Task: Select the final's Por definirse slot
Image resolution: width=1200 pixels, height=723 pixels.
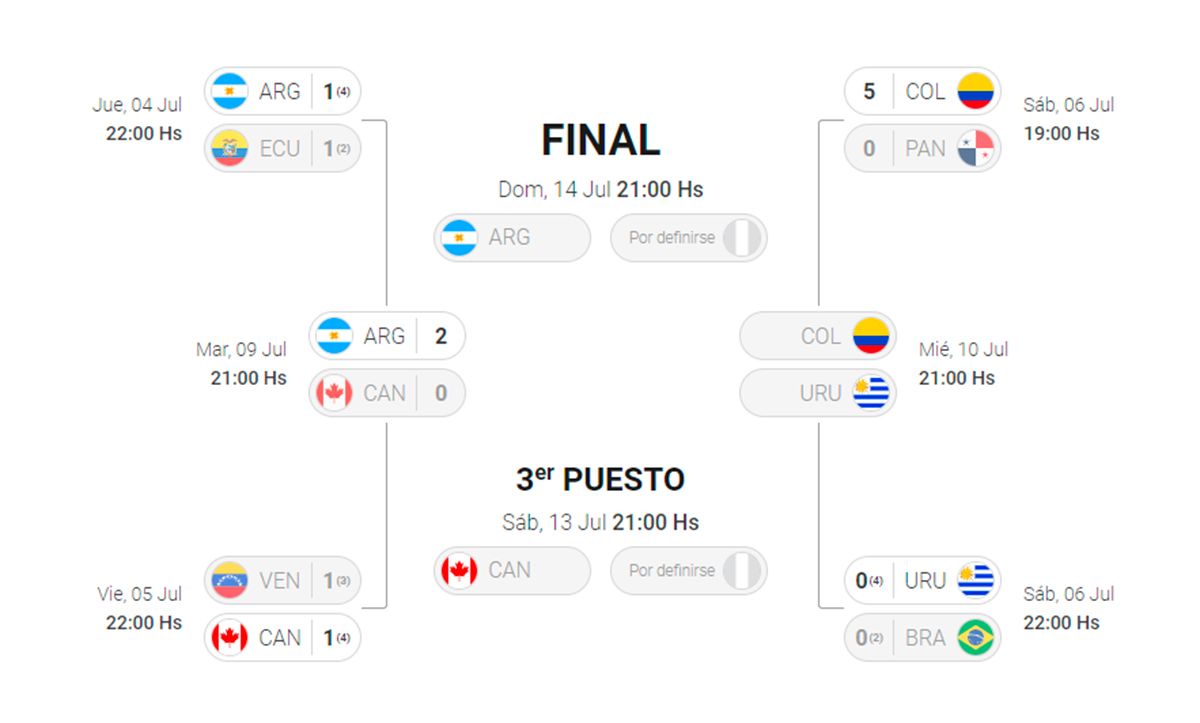Action: 688,238
